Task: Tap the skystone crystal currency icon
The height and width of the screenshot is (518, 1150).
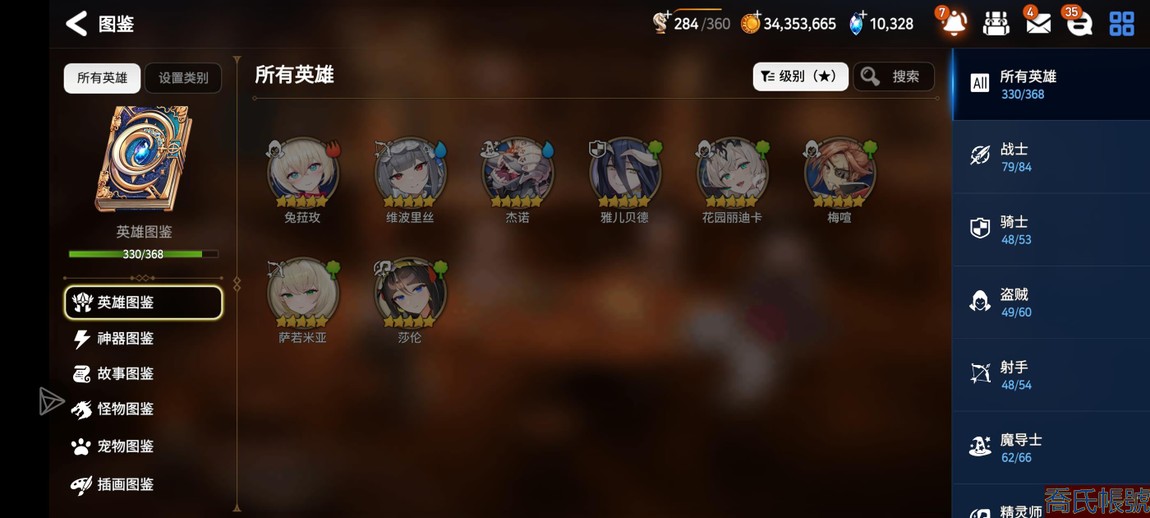Action: pyautogui.click(x=857, y=23)
